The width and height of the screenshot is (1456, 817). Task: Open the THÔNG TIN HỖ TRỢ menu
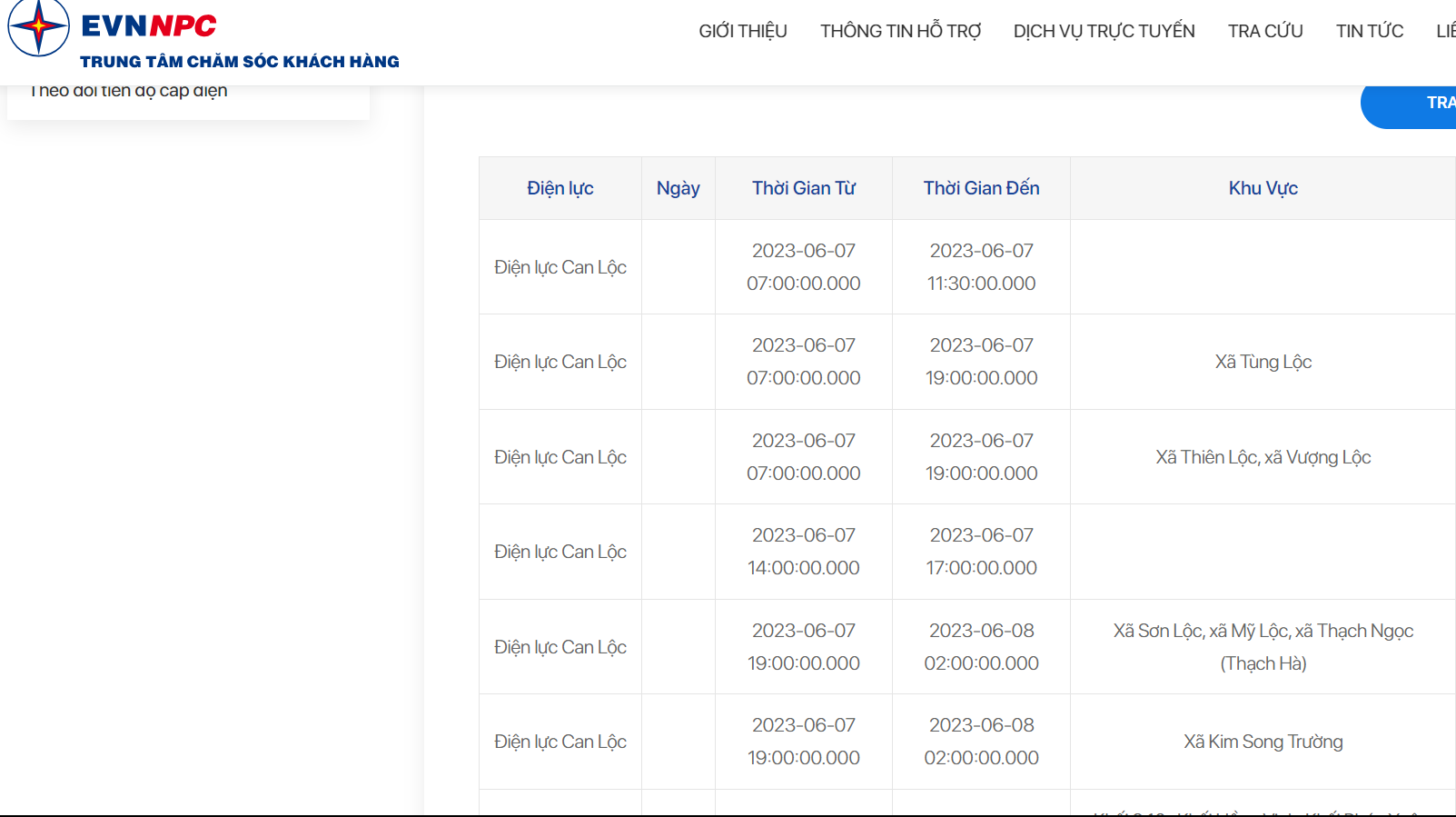click(900, 31)
